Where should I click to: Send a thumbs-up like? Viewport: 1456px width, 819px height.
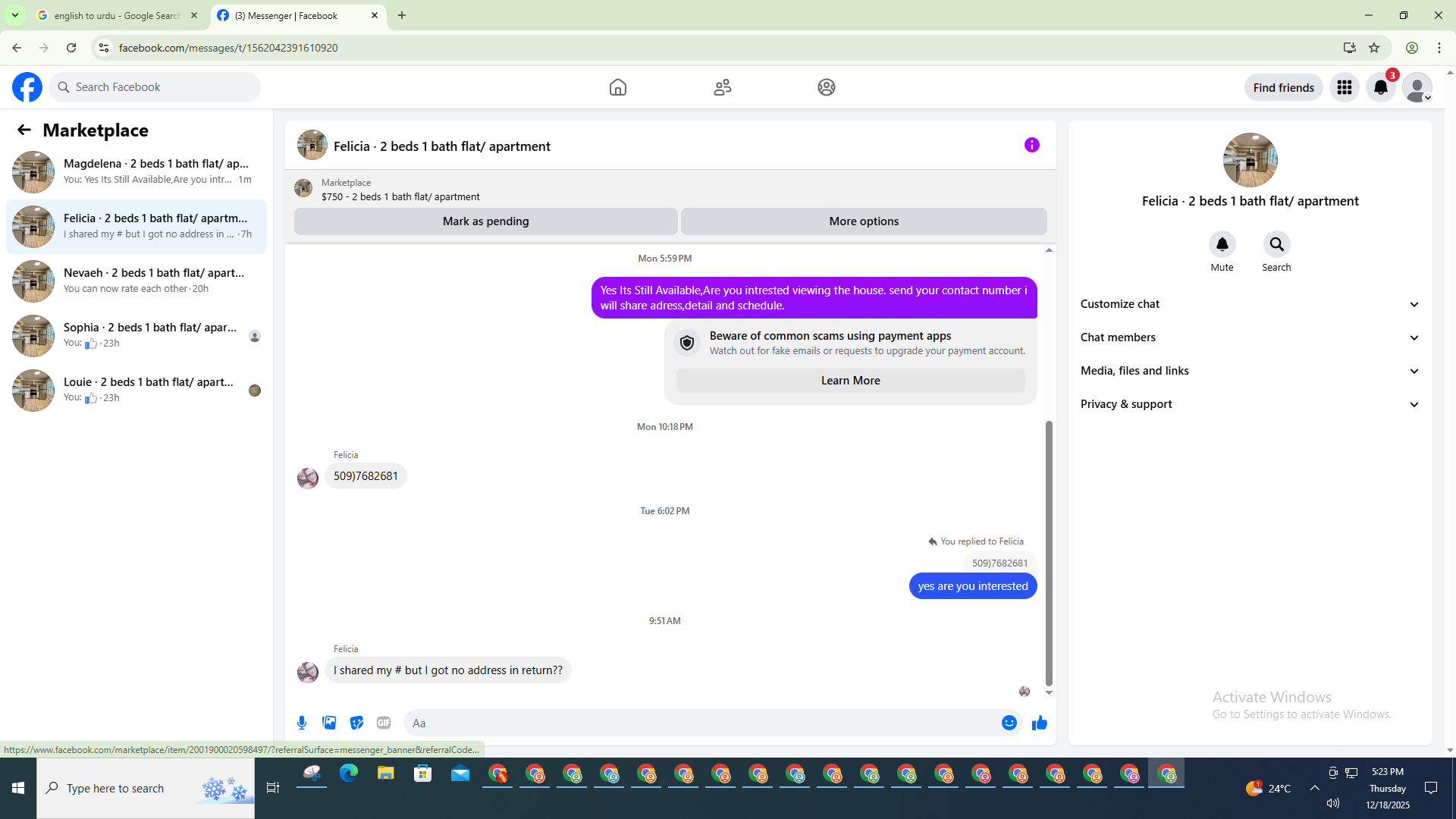1040,723
